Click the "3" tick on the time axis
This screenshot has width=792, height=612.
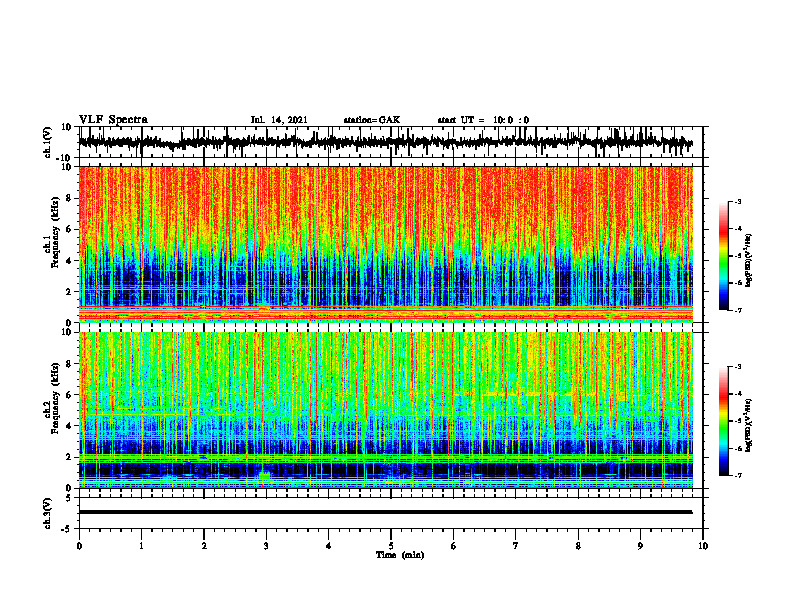pyautogui.click(x=266, y=546)
